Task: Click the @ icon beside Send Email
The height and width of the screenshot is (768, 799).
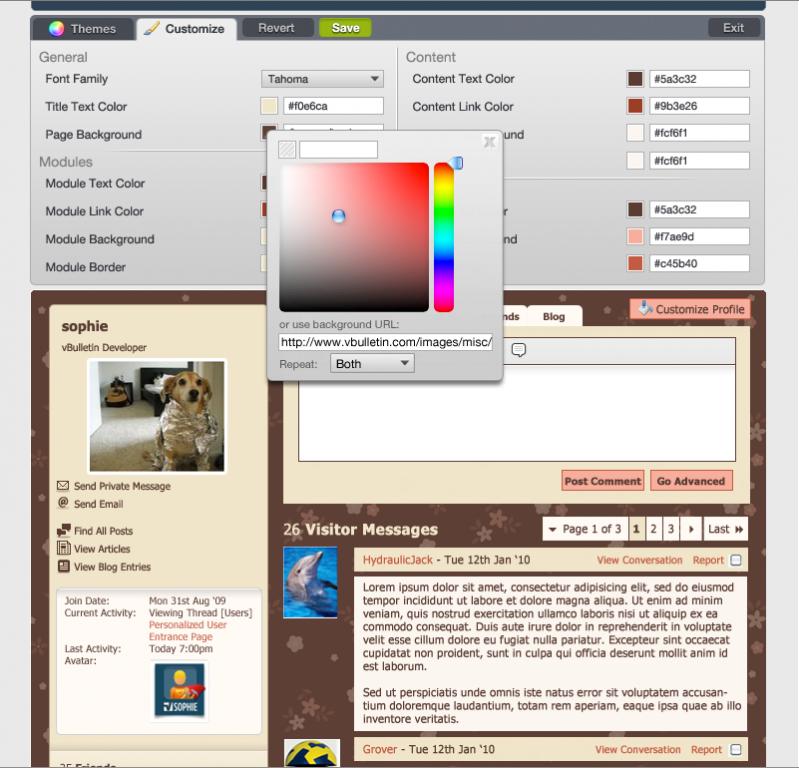Action: [x=64, y=504]
